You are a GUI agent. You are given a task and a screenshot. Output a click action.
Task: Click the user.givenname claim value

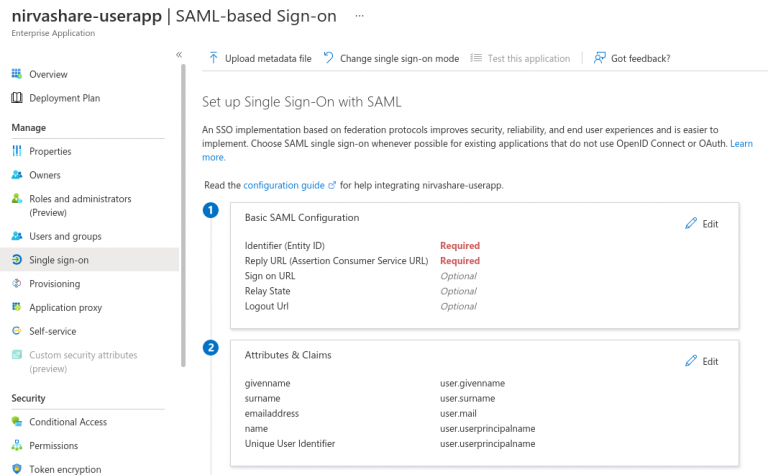pyautogui.click(x=472, y=383)
